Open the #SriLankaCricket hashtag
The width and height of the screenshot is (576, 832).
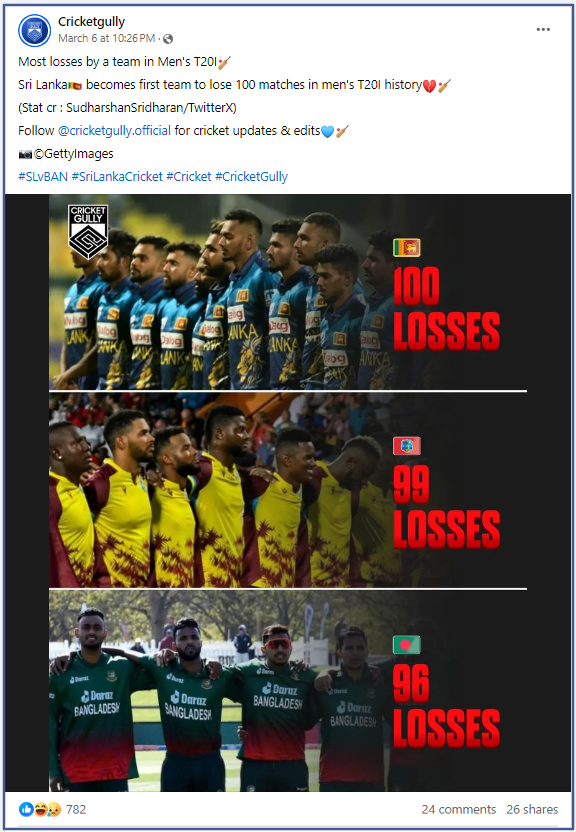click(x=117, y=177)
